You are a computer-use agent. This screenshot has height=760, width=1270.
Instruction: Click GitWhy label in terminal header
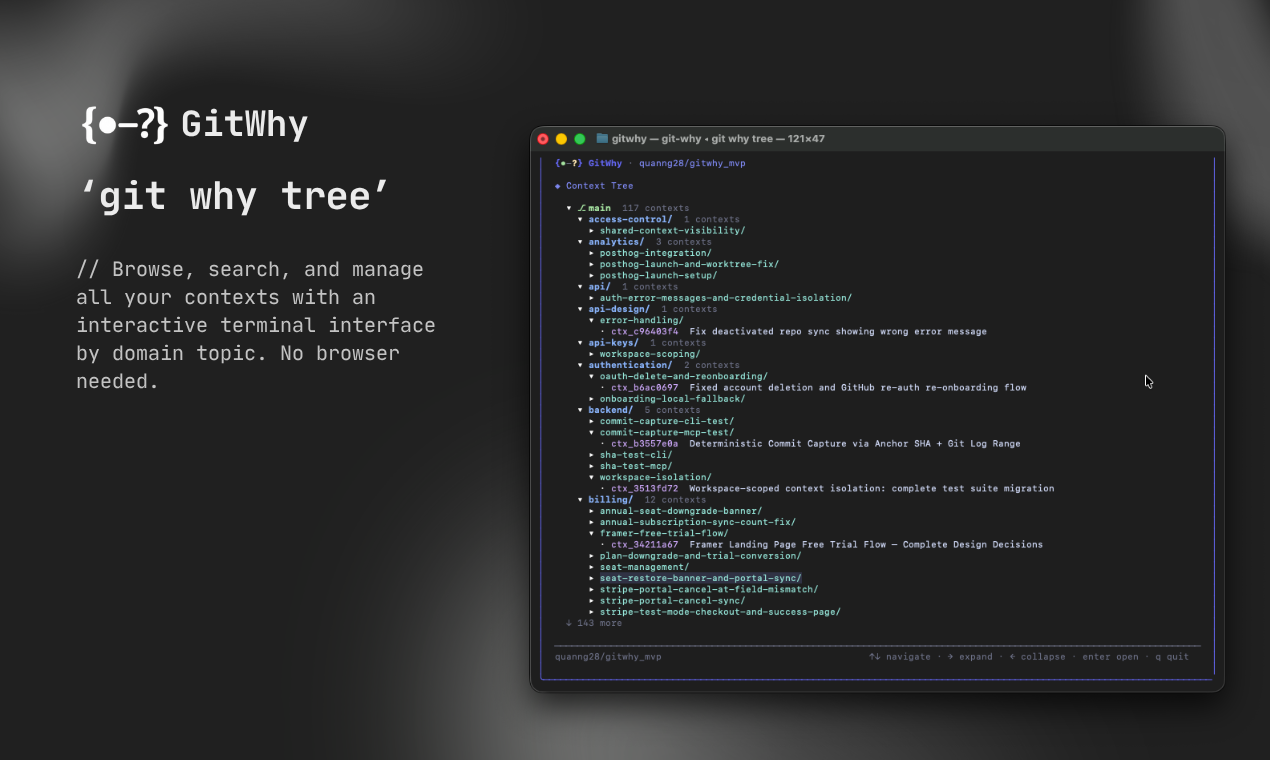click(605, 163)
